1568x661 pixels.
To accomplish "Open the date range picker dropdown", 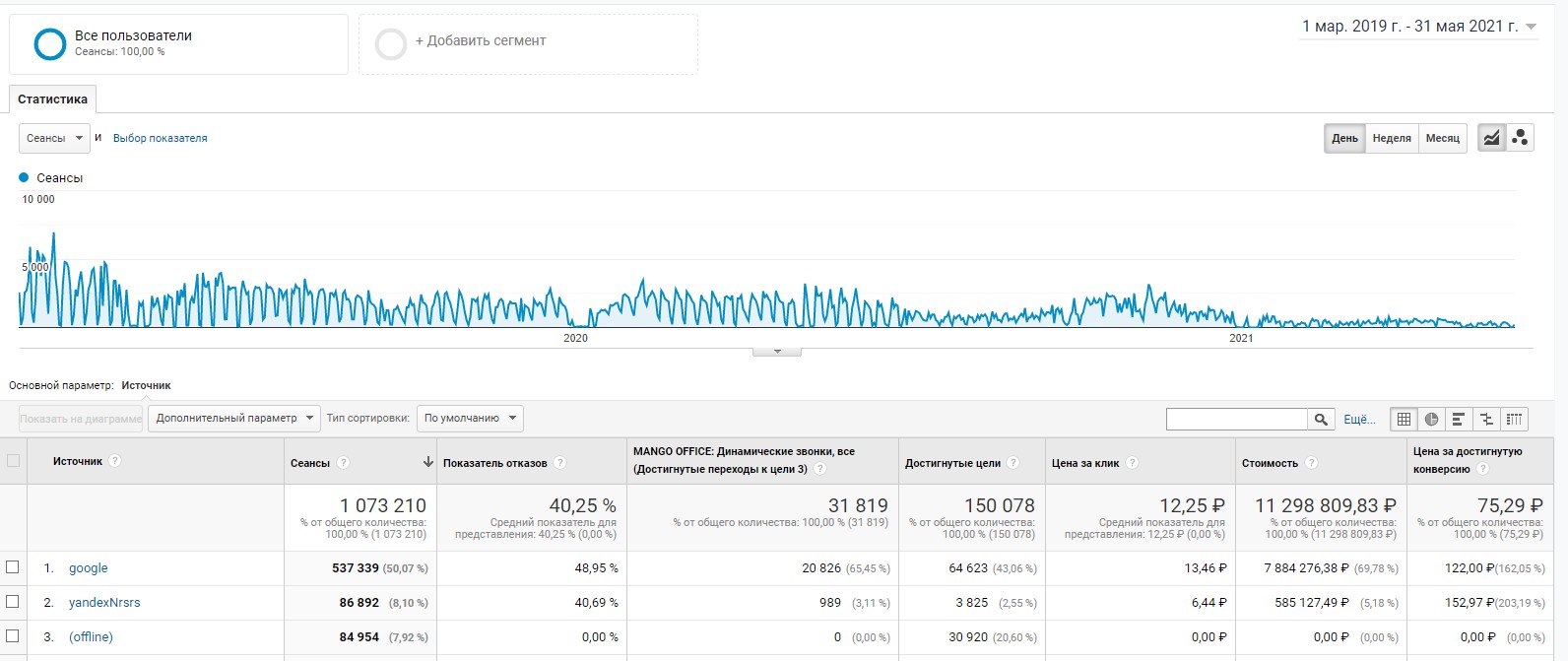I will tap(1419, 27).
